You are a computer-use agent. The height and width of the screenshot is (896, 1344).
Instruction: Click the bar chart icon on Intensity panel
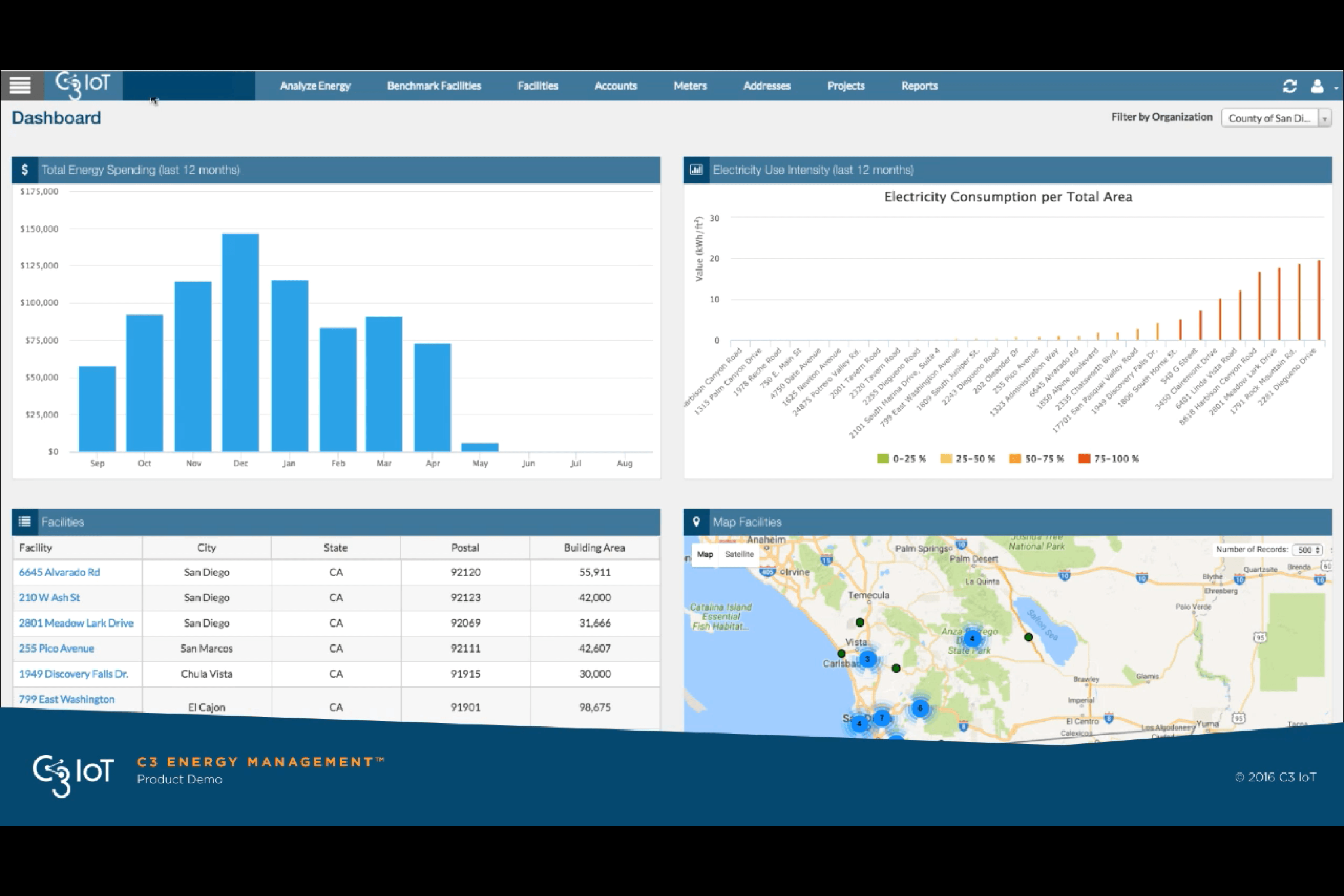[696, 170]
